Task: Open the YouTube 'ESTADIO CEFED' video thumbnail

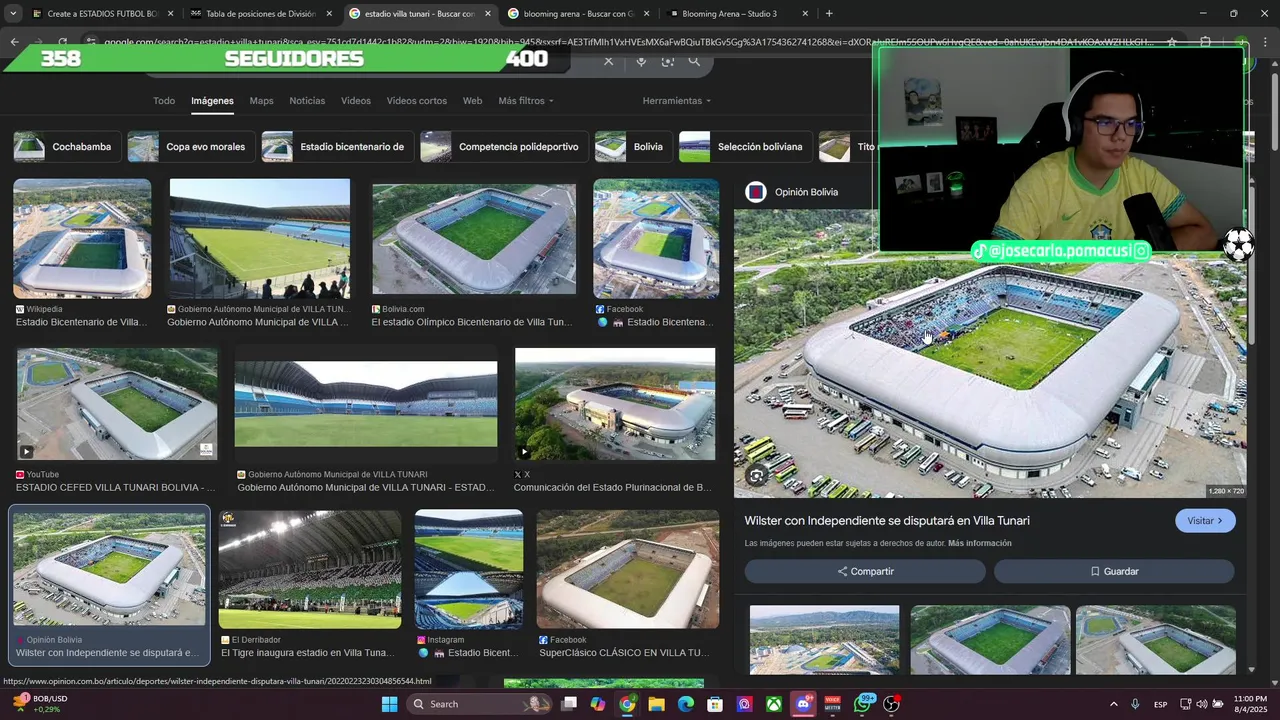Action: 117,404
